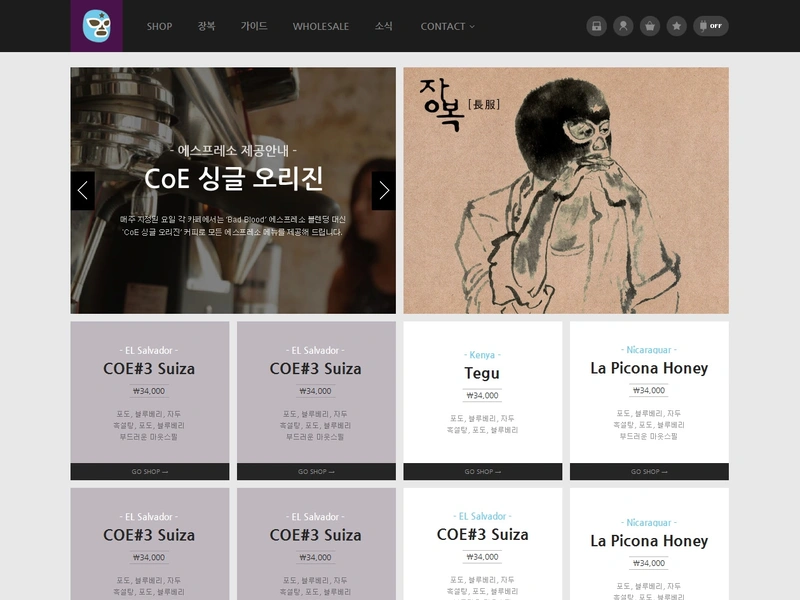Click GO SHOP under the Kenya Tegu product
Image resolution: width=800 pixels, height=600 pixels.
point(481,472)
